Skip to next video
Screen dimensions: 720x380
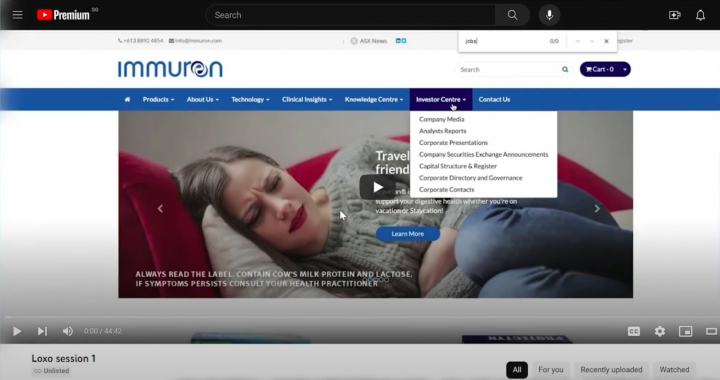42,331
